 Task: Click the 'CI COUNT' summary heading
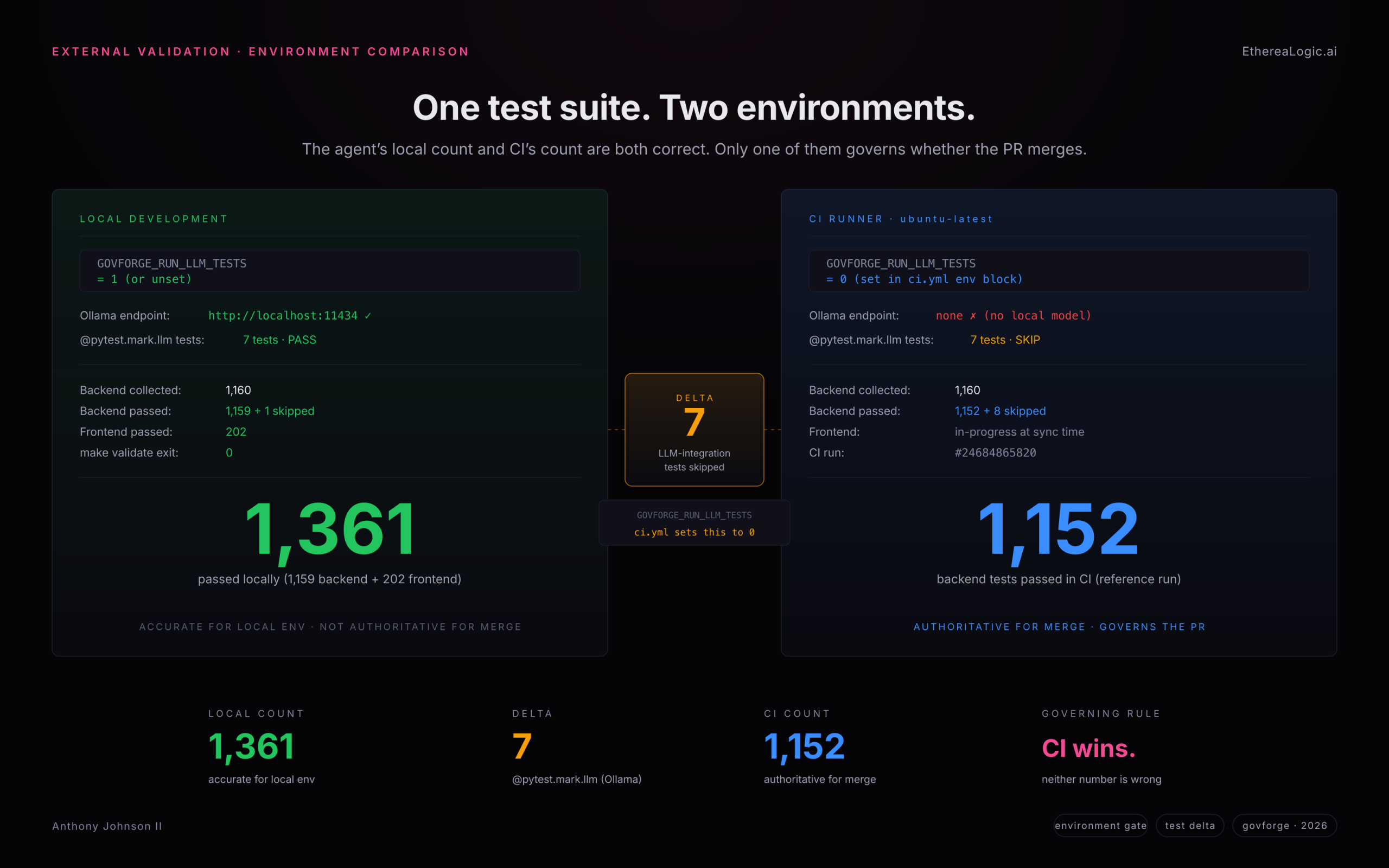point(797,713)
